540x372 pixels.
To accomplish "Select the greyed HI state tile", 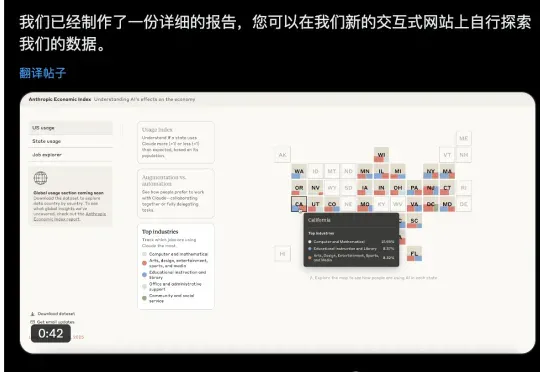I will [282, 254].
